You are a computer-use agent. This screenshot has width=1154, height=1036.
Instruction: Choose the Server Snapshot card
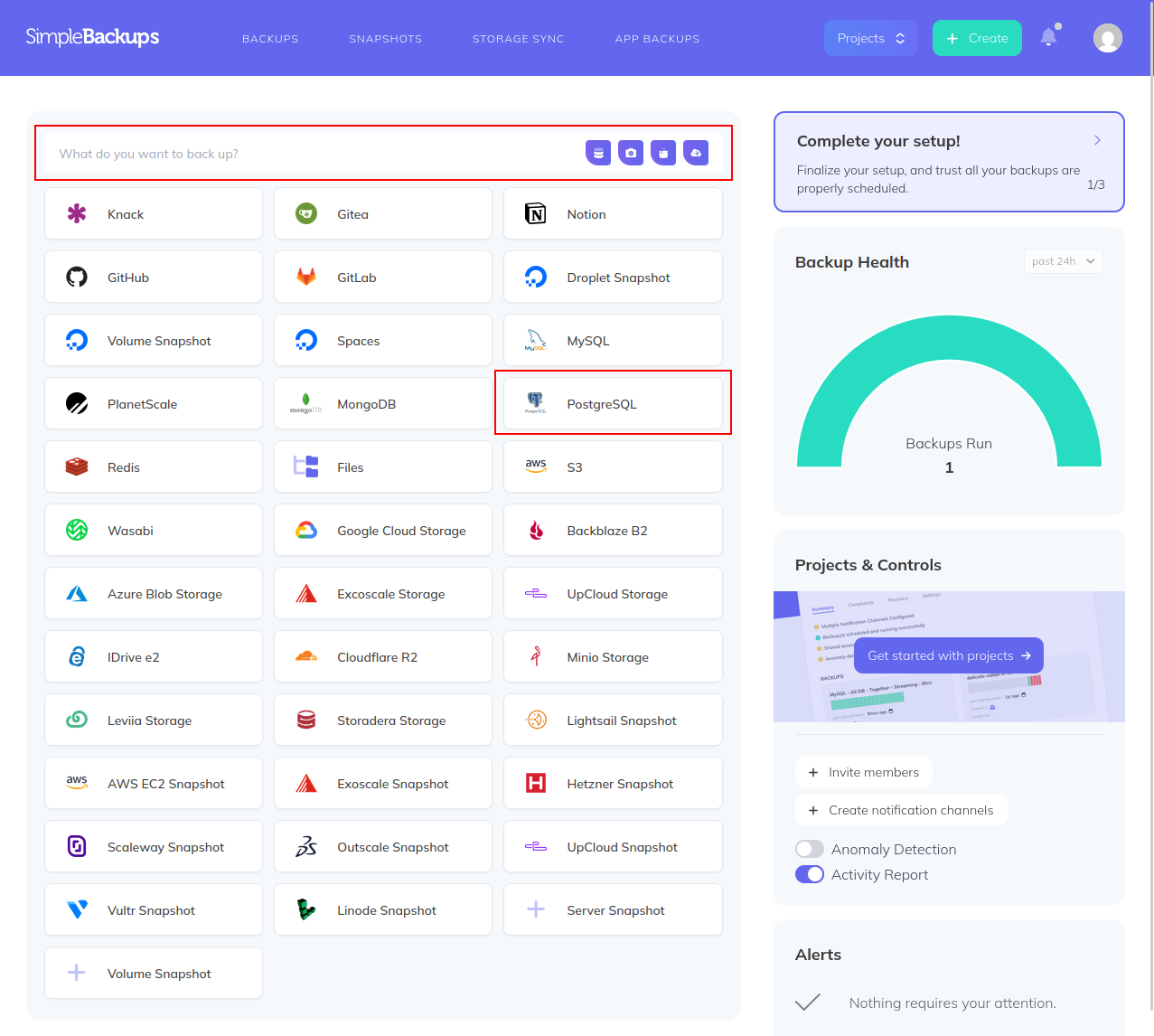coord(613,910)
